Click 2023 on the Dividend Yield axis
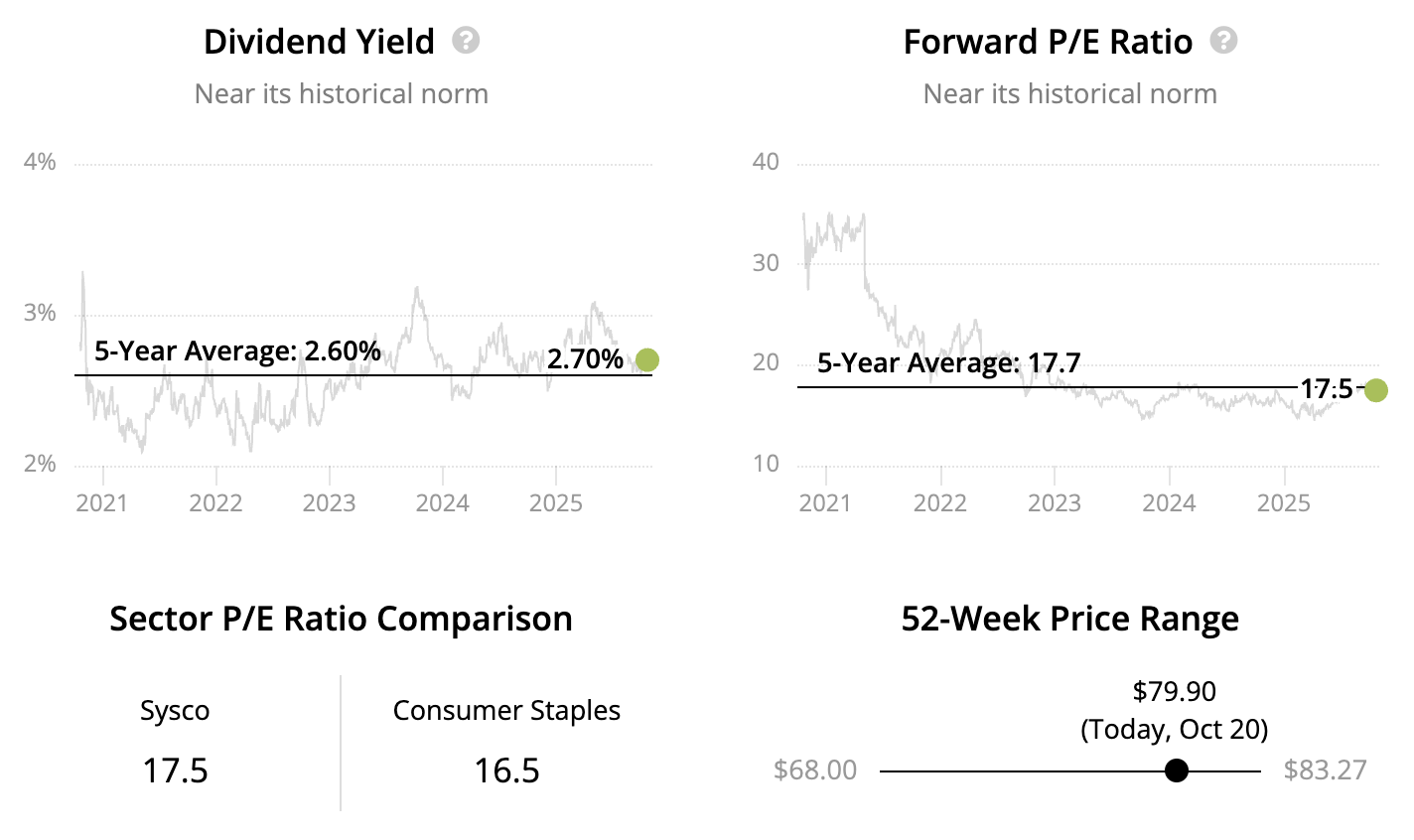Screen dimensions: 1414x840 (329, 502)
